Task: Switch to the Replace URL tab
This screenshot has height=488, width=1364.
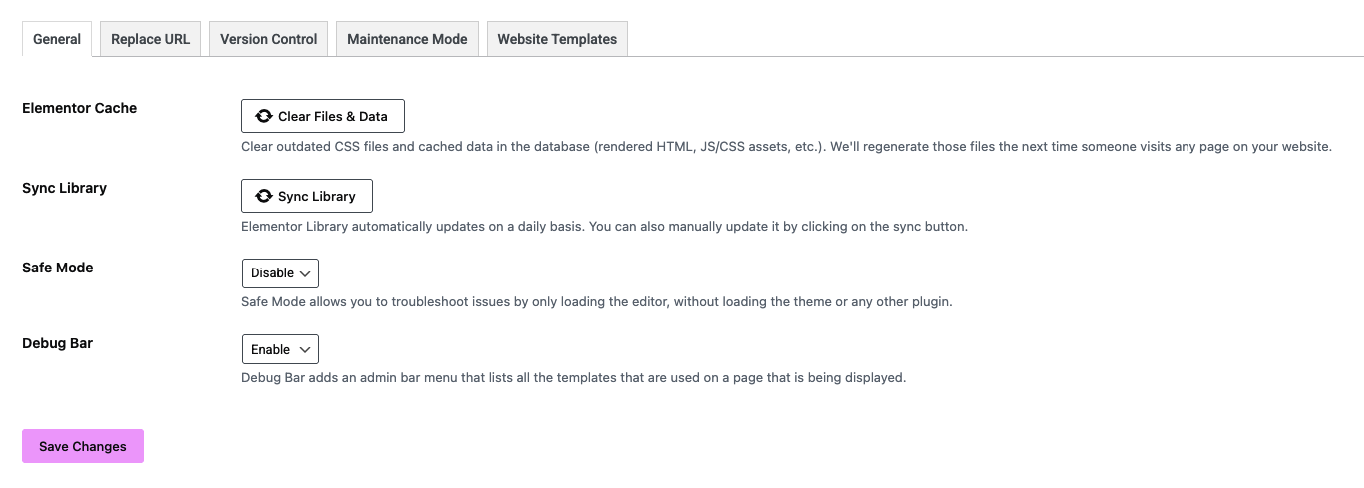Action: tap(150, 39)
